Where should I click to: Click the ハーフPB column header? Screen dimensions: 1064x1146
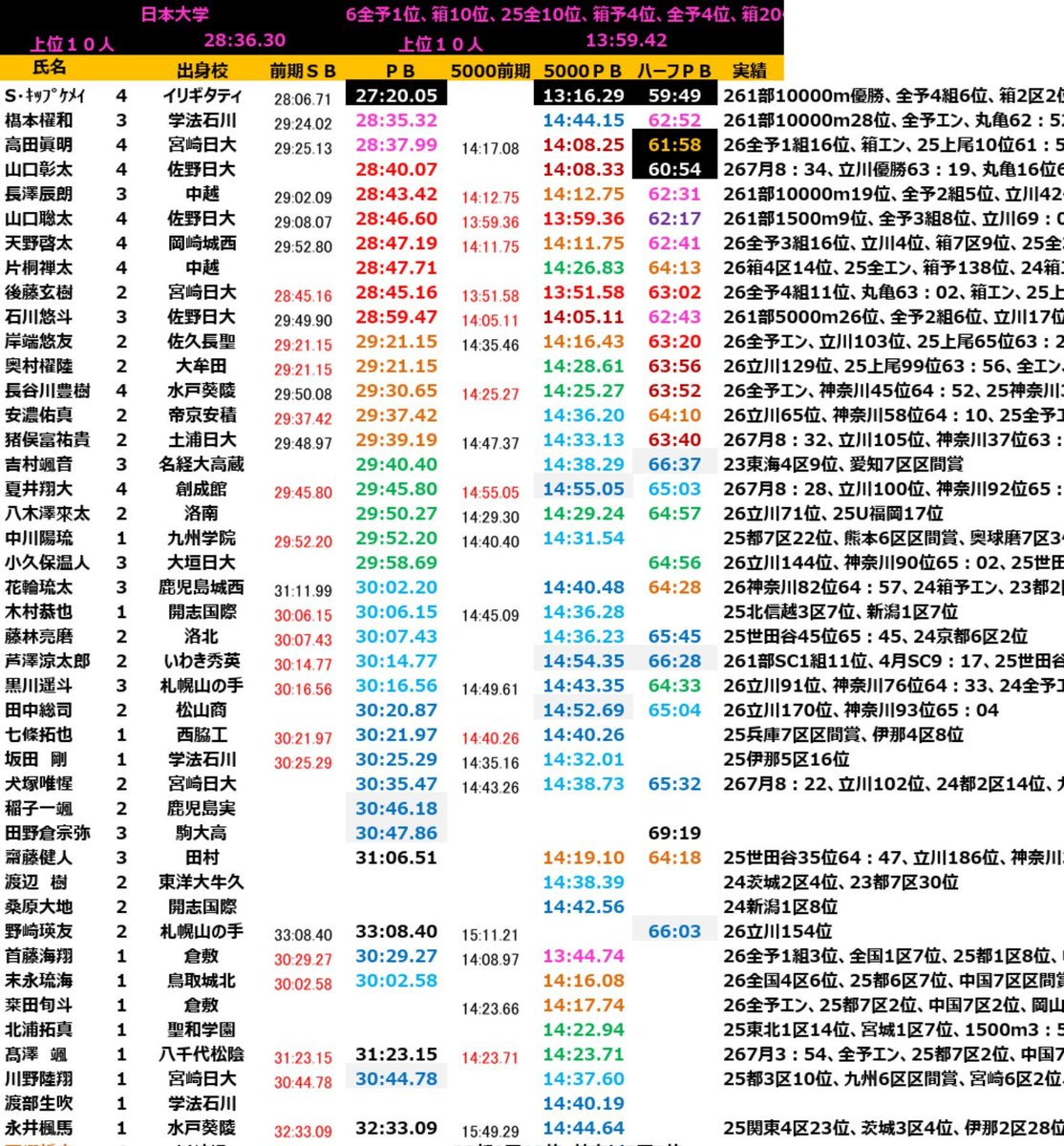click(x=674, y=71)
